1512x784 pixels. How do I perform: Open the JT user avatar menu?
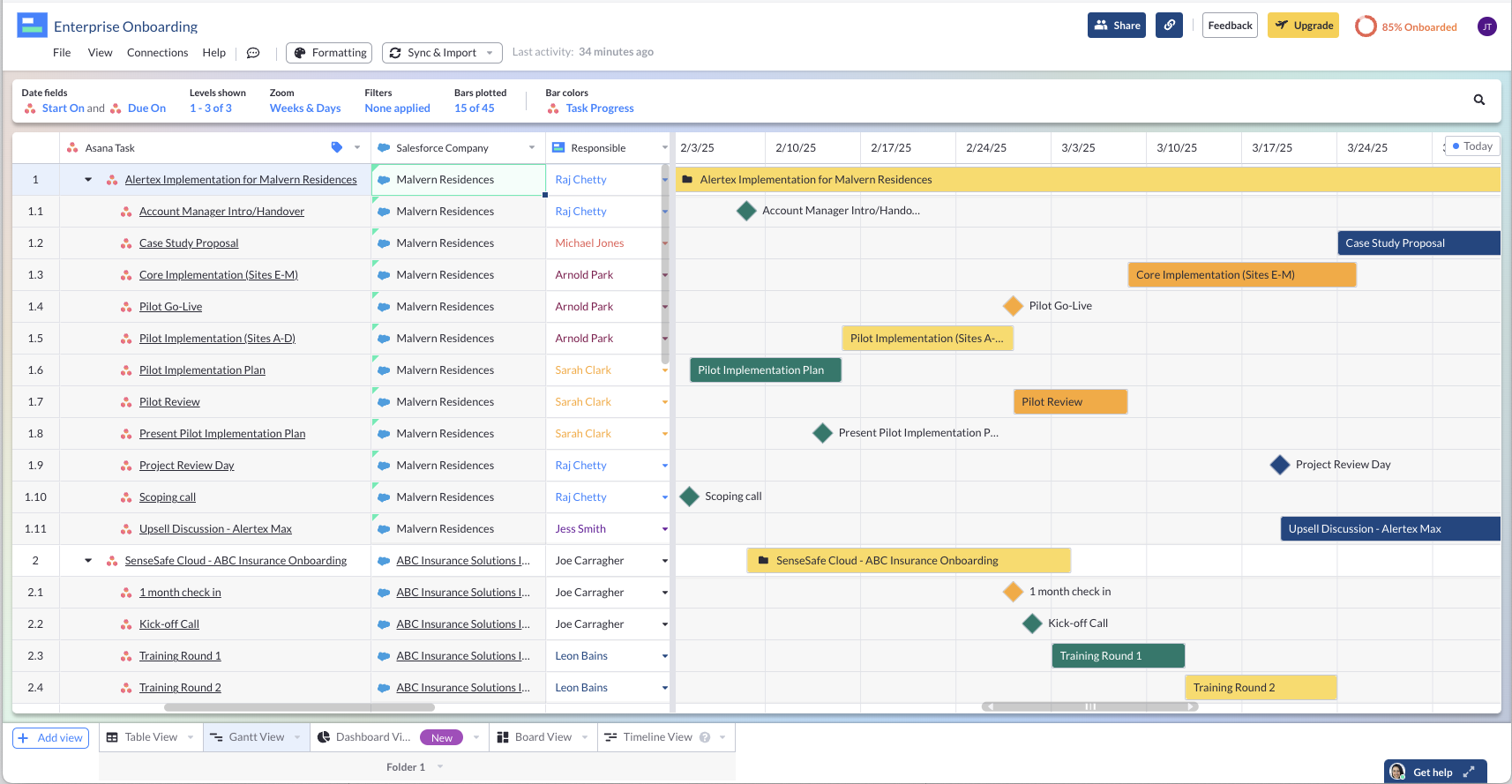click(x=1487, y=26)
